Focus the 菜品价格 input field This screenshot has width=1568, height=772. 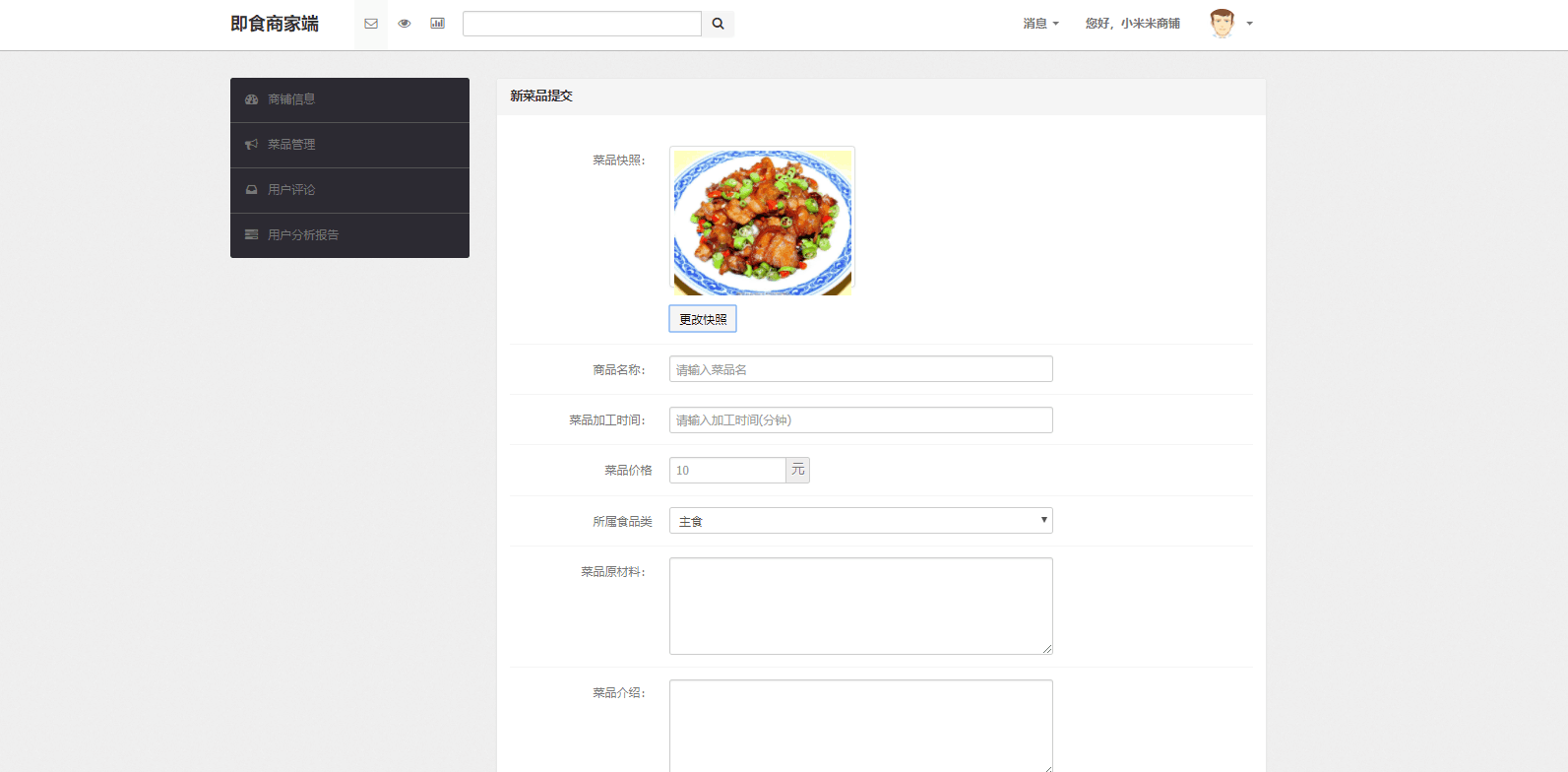pos(727,471)
